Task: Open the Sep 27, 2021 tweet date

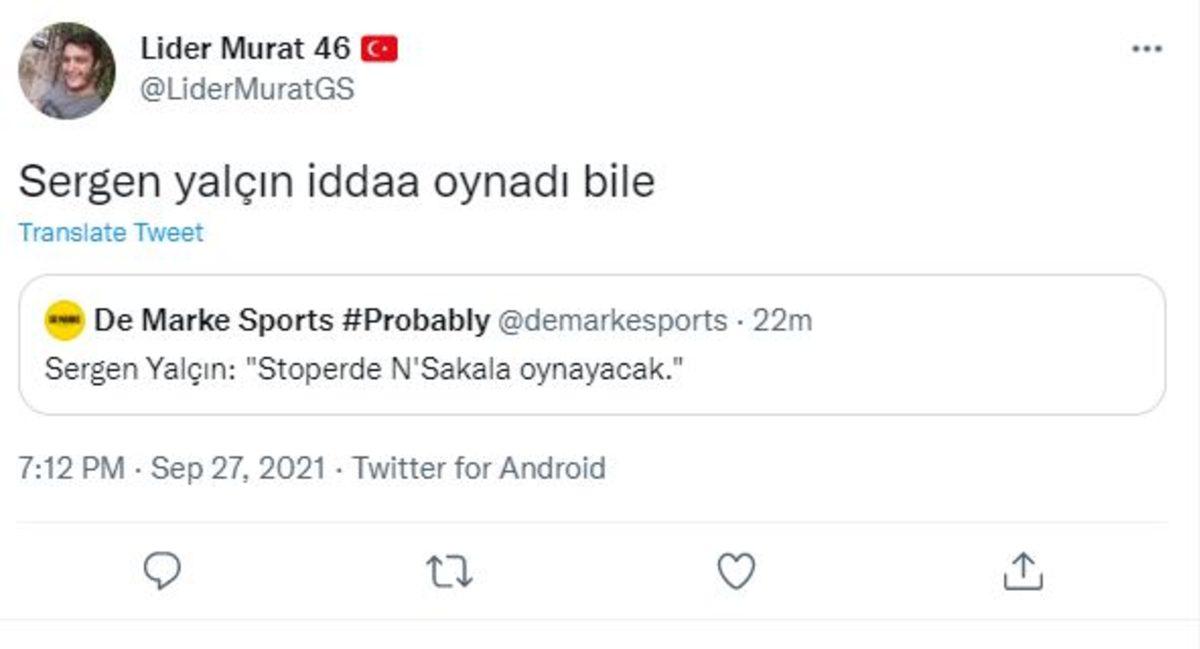Action: (238, 468)
